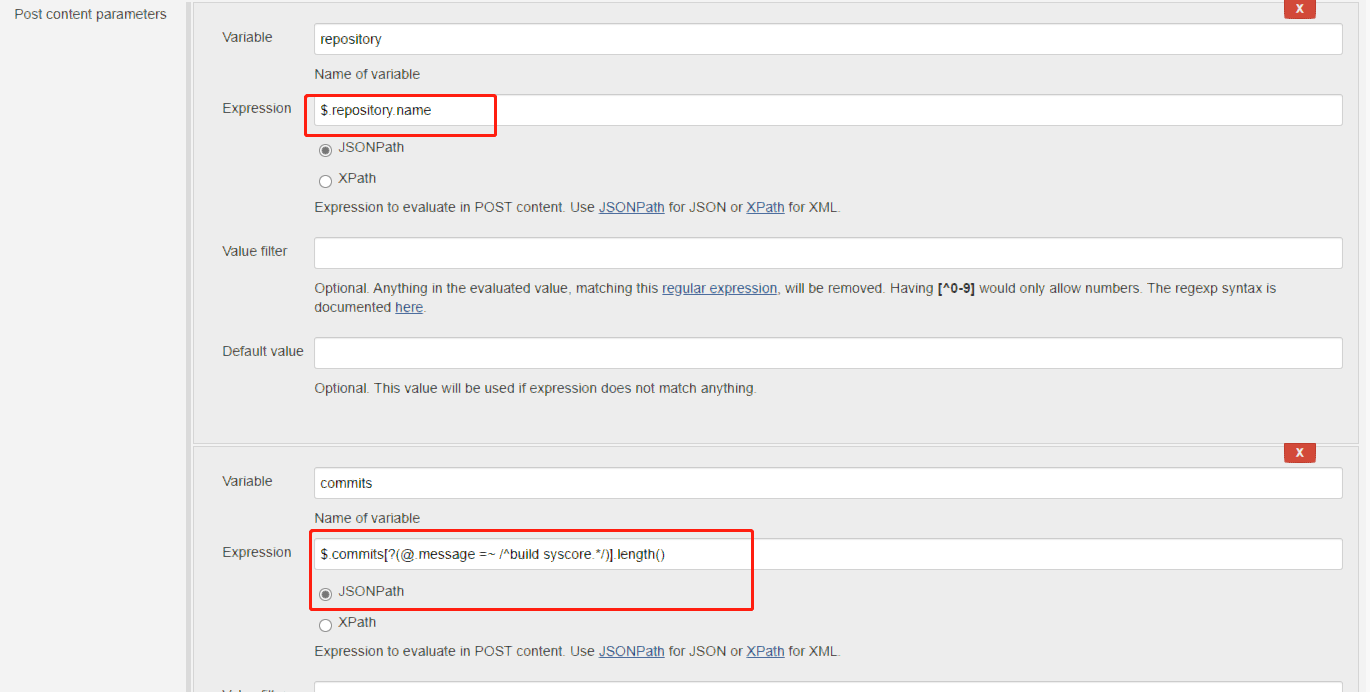Select JSONPath radio for repository expression
Screen dimensions: 1370x692
pyautogui.click(x=325, y=150)
